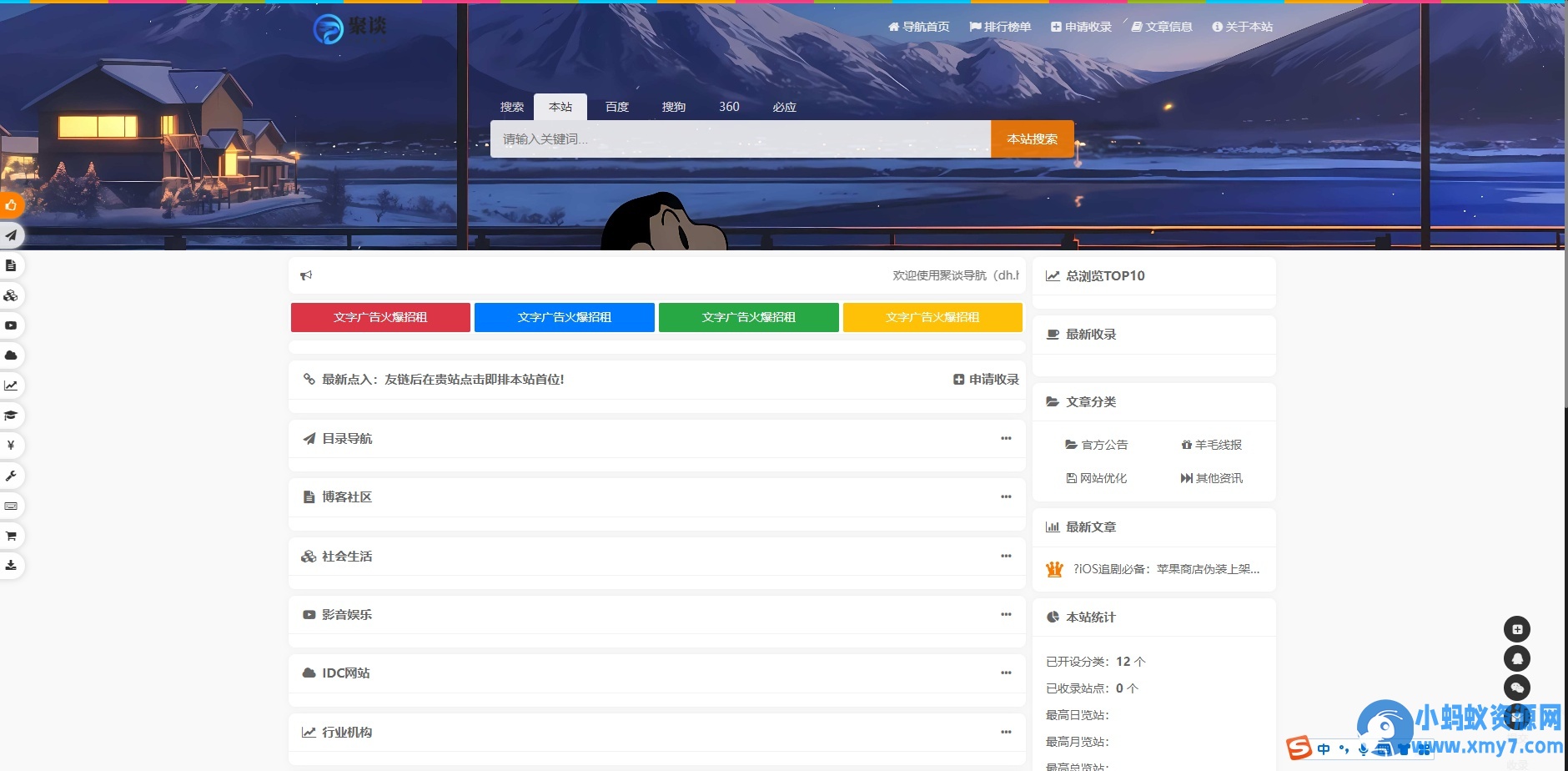
Task: Open the 博客社区 document icon in sidebar
Action: [x=11, y=265]
